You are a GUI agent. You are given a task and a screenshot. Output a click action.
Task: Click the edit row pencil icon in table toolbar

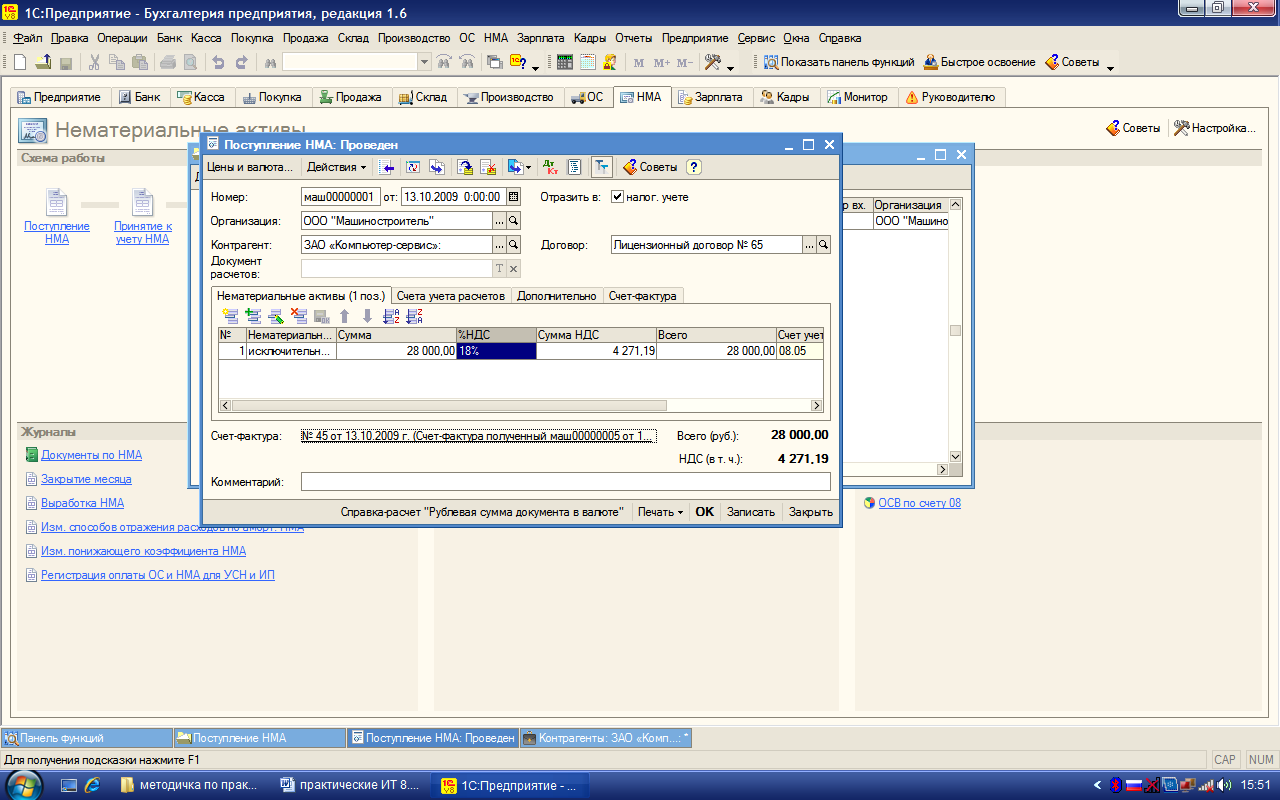(x=276, y=316)
